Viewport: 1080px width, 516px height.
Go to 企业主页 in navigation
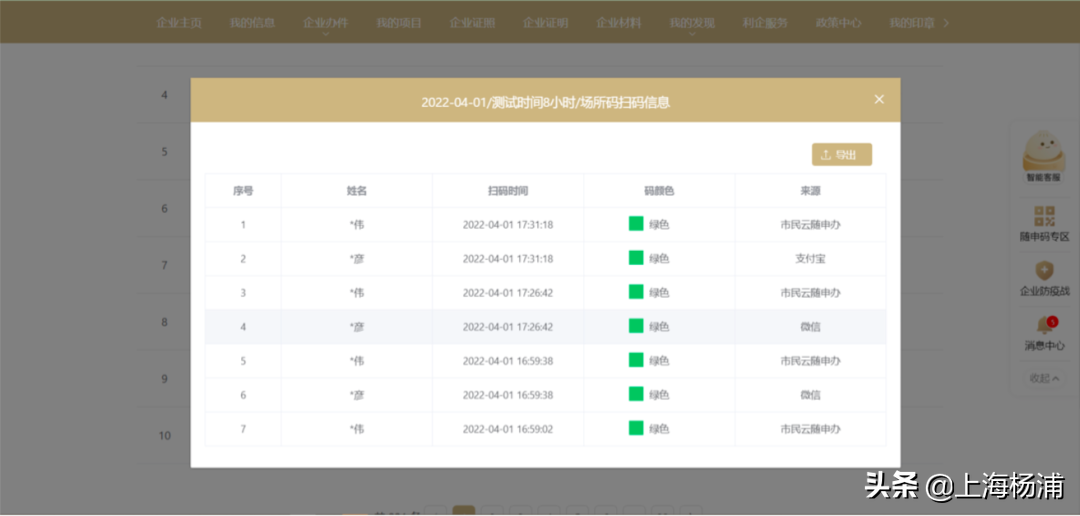179,23
